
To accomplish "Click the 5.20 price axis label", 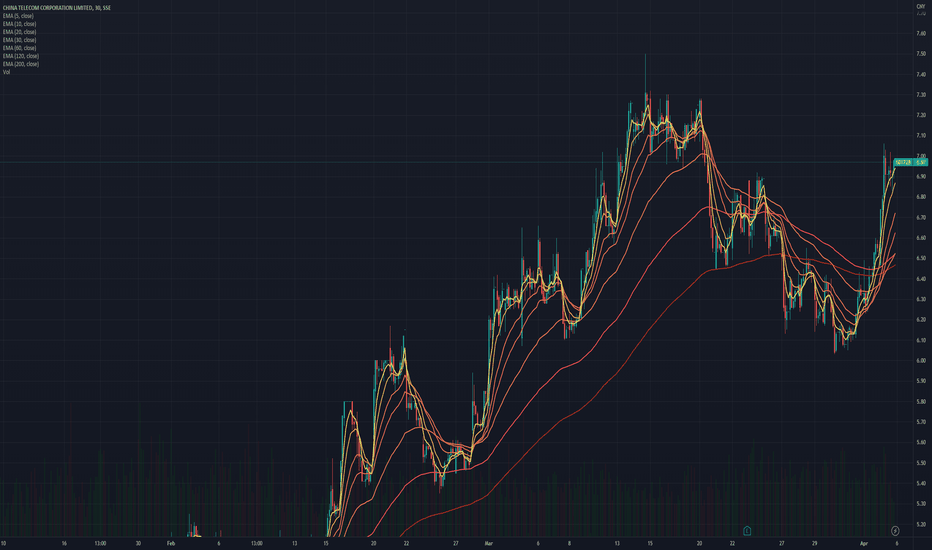I will pos(921,524).
